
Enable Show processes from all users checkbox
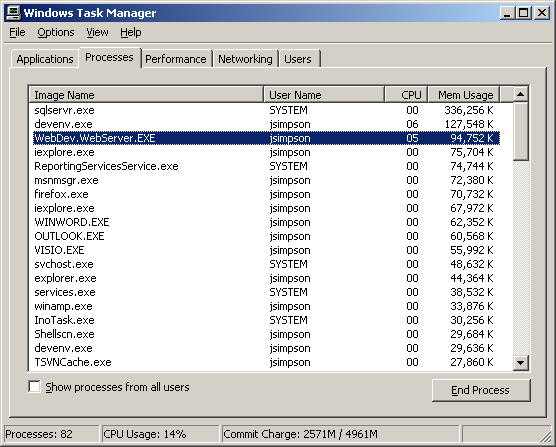coord(34,387)
